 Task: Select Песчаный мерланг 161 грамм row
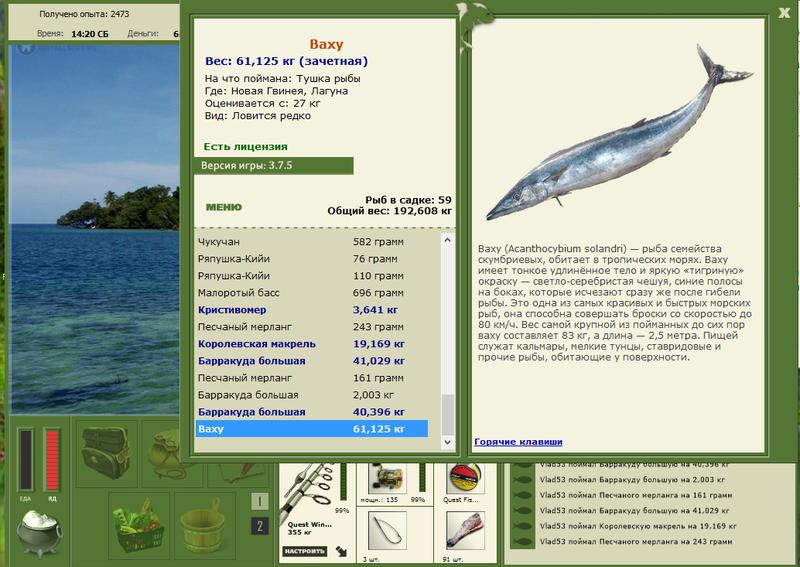point(312,378)
